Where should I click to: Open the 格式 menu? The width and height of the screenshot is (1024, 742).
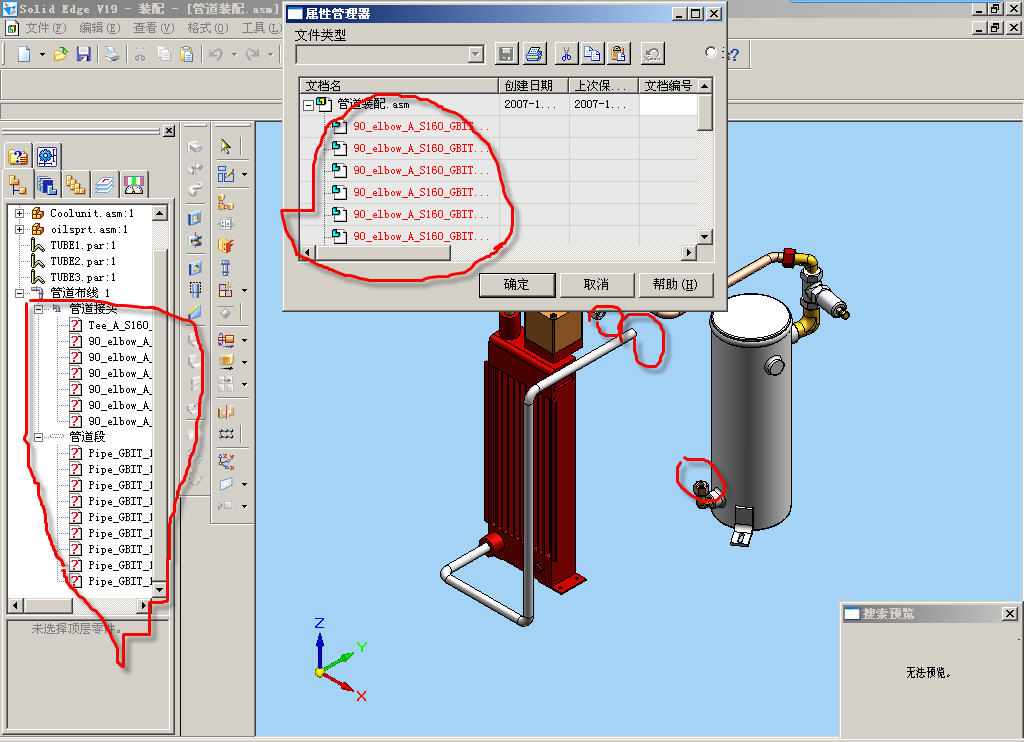208,28
